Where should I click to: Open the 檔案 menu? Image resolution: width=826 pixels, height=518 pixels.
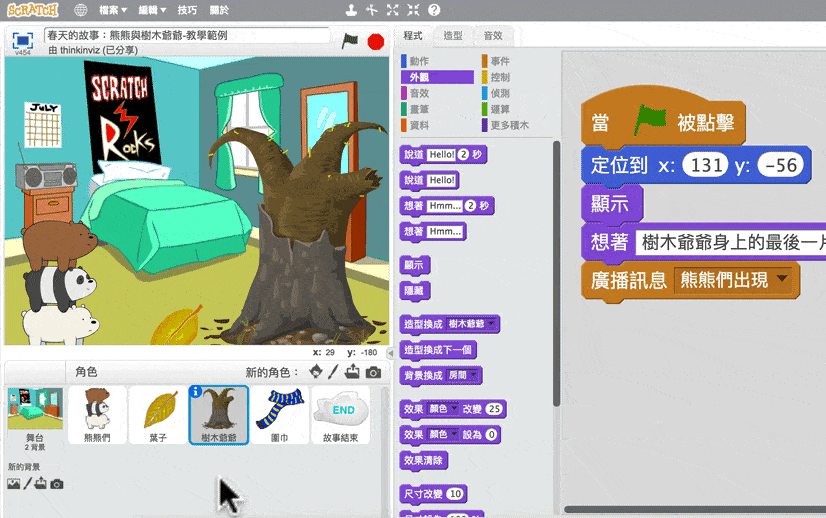[x=113, y=10]
